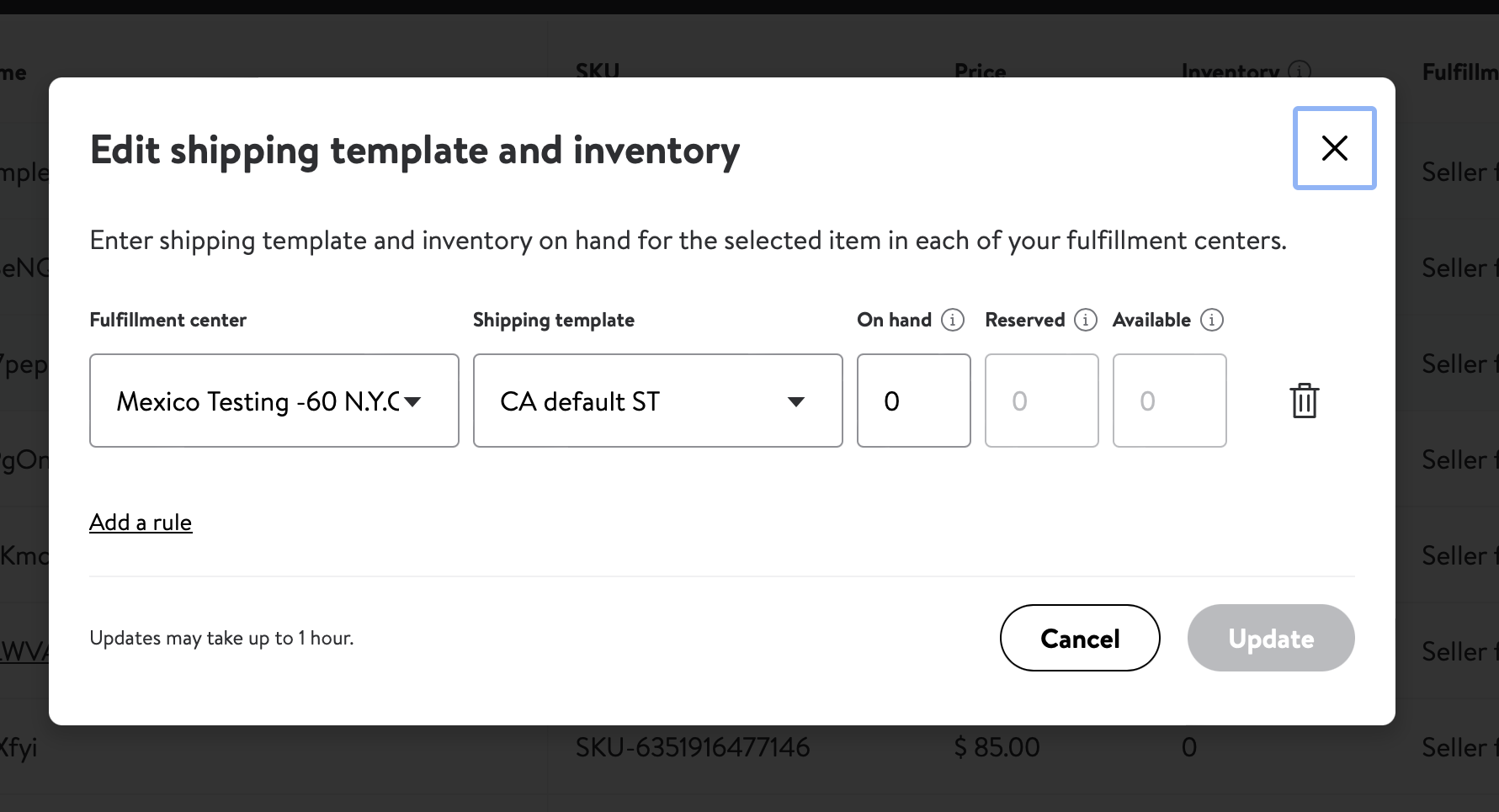Select the SKU-6351916477146 cell
1499x812 pixels.
tap(693, 747)
